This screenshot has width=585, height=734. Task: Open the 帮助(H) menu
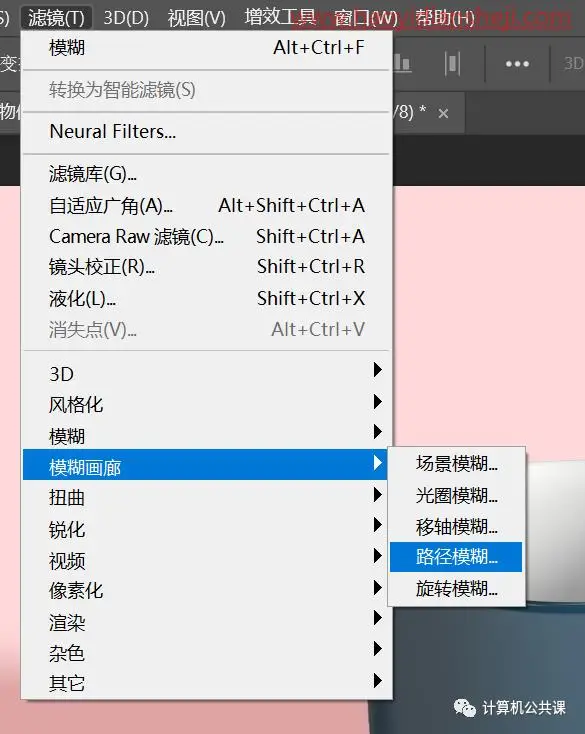click(445, 18)
